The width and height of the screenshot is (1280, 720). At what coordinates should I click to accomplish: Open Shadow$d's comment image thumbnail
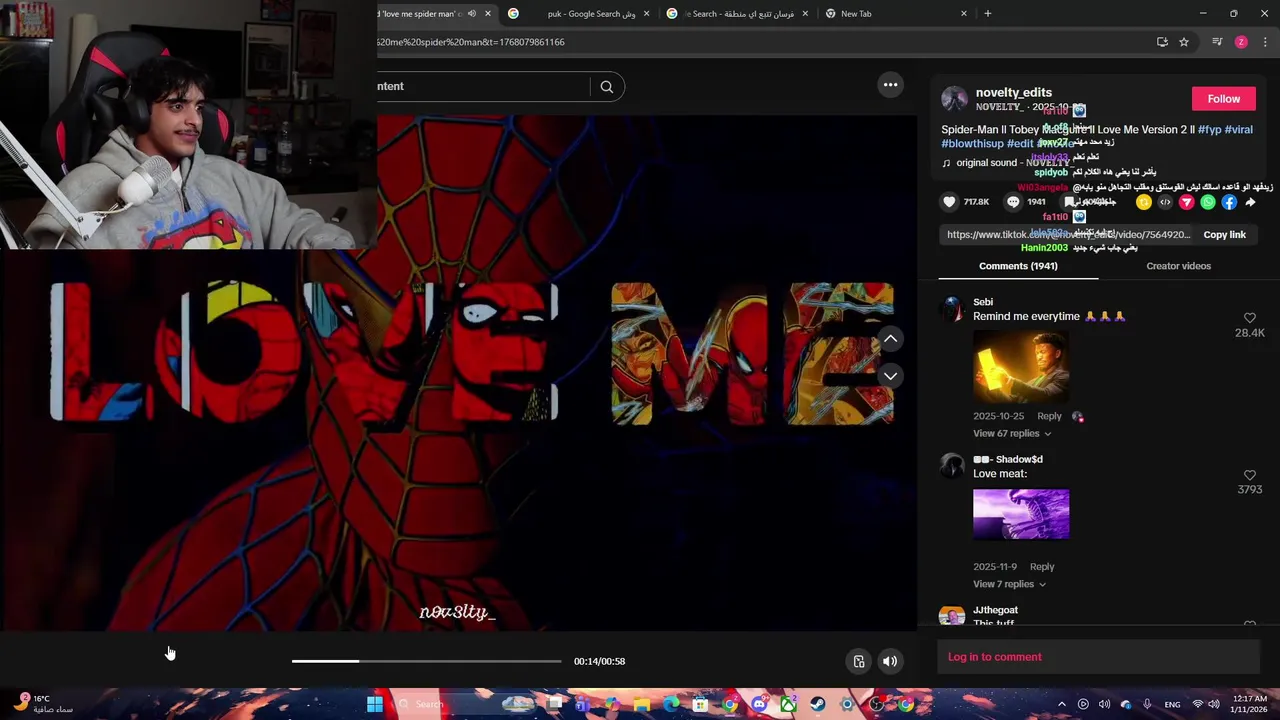tap(1021, 514)
